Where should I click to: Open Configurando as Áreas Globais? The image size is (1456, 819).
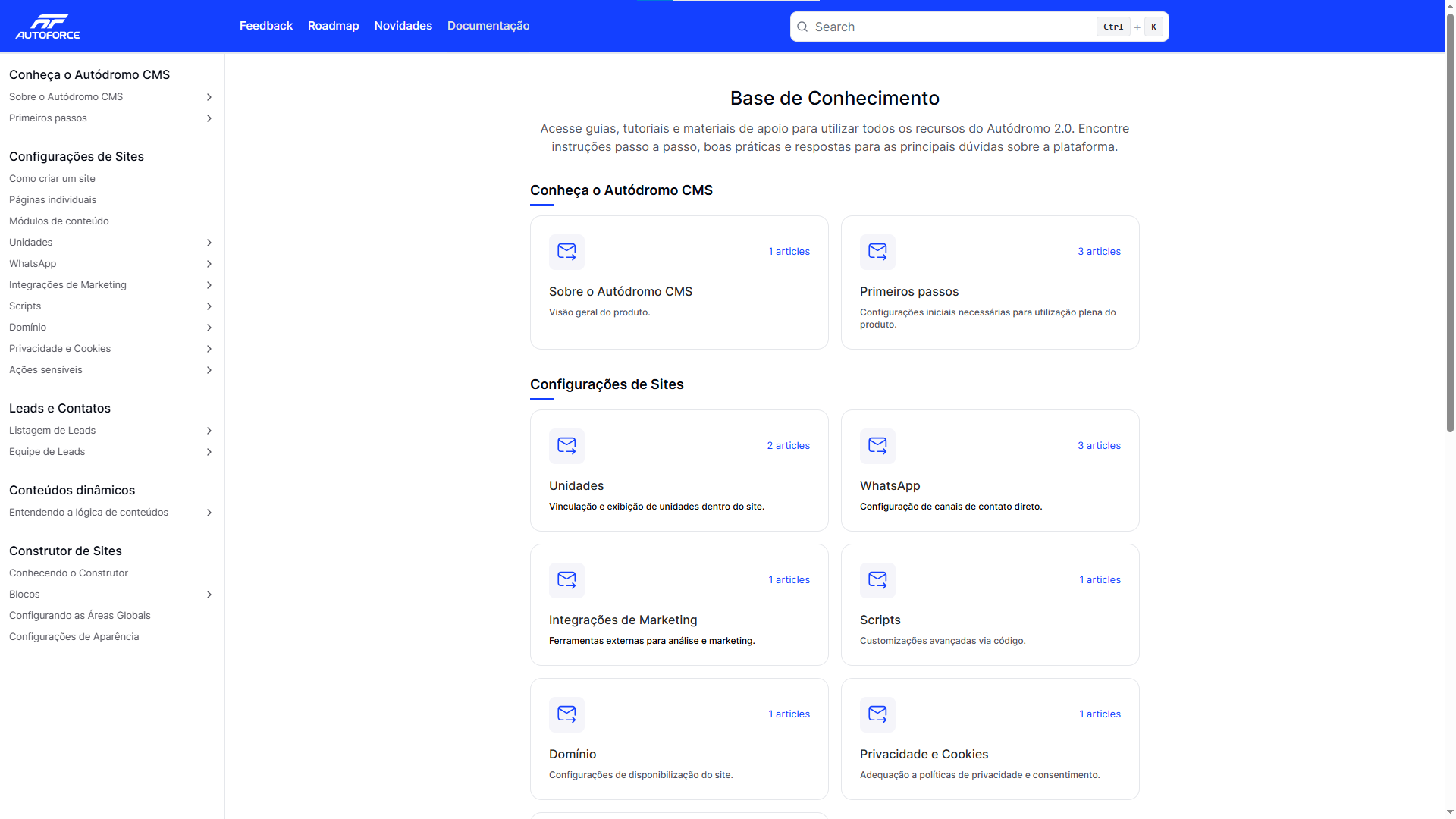tap(80, 616)
